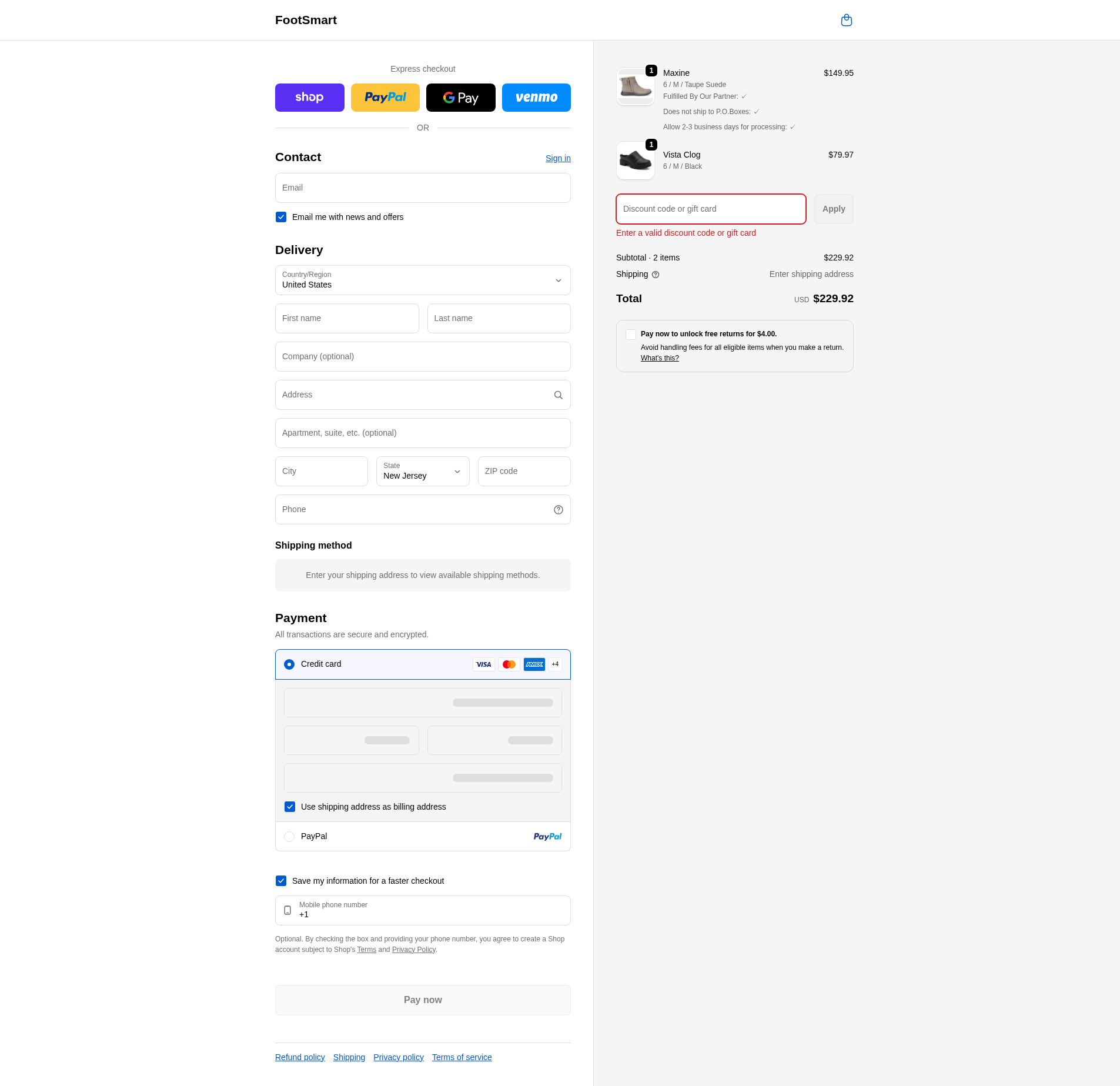
Task: Click the +4 more card types badge
Action: [x=555, y=664]
